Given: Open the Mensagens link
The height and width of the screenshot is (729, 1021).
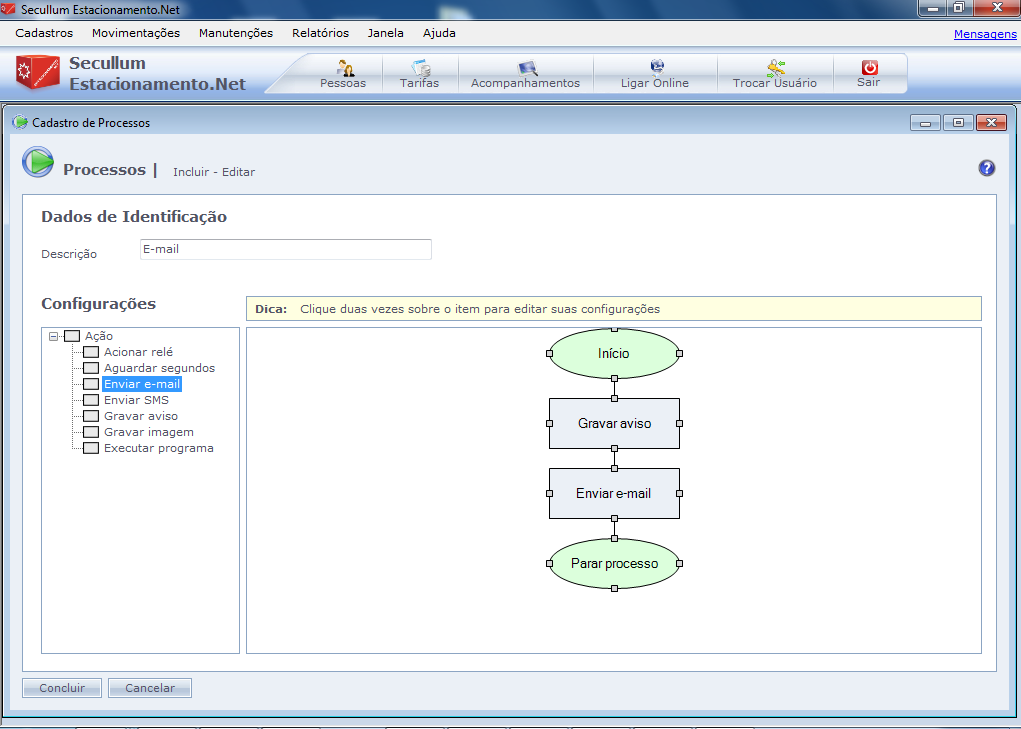Looking at the screenshot, I should pyautogui.click(x=984, y=34).
